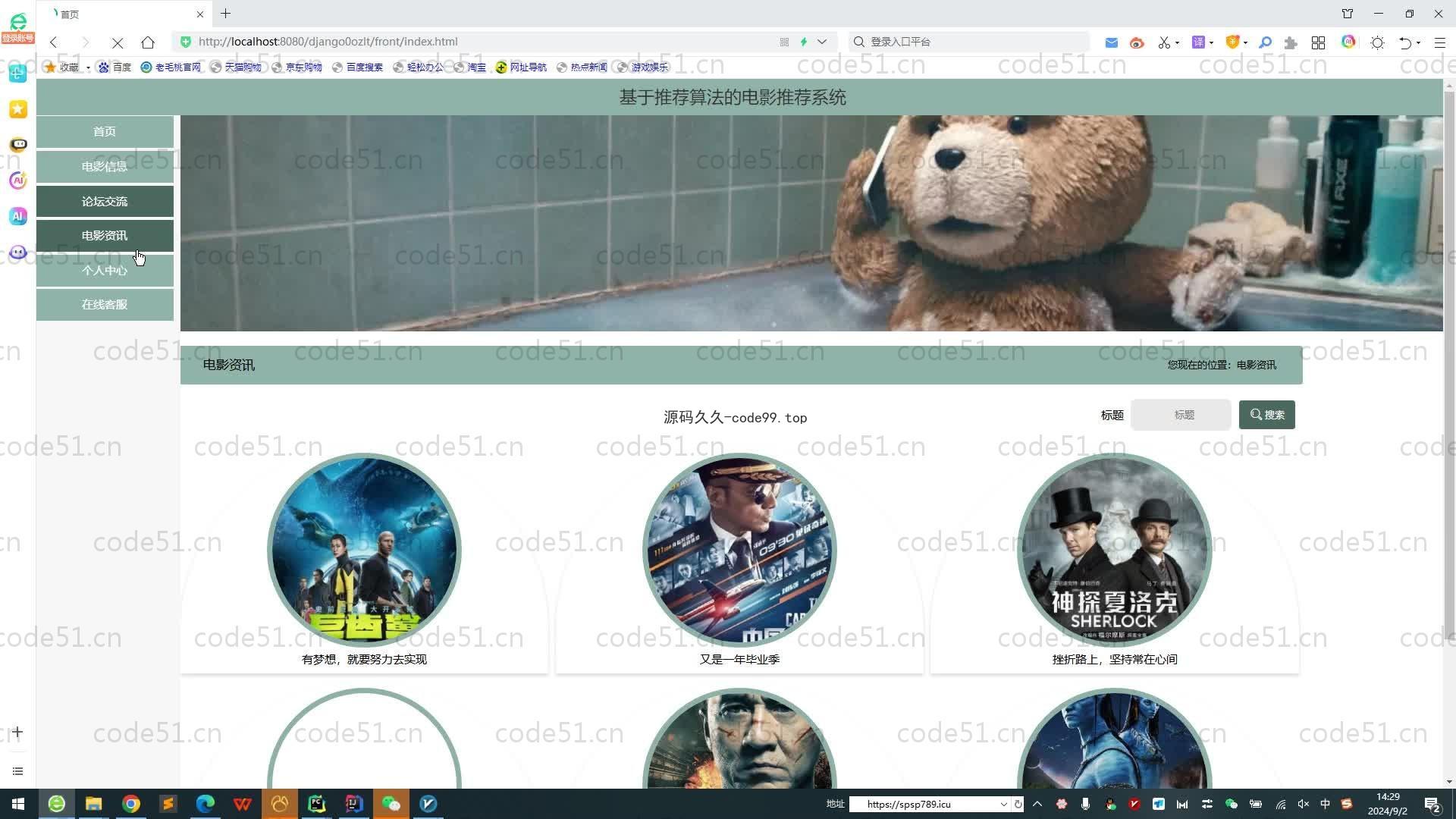Click the scissors screenshot tool icon
The height and width of the screenshot is (819, 1456).
(x=1164, y=42)
